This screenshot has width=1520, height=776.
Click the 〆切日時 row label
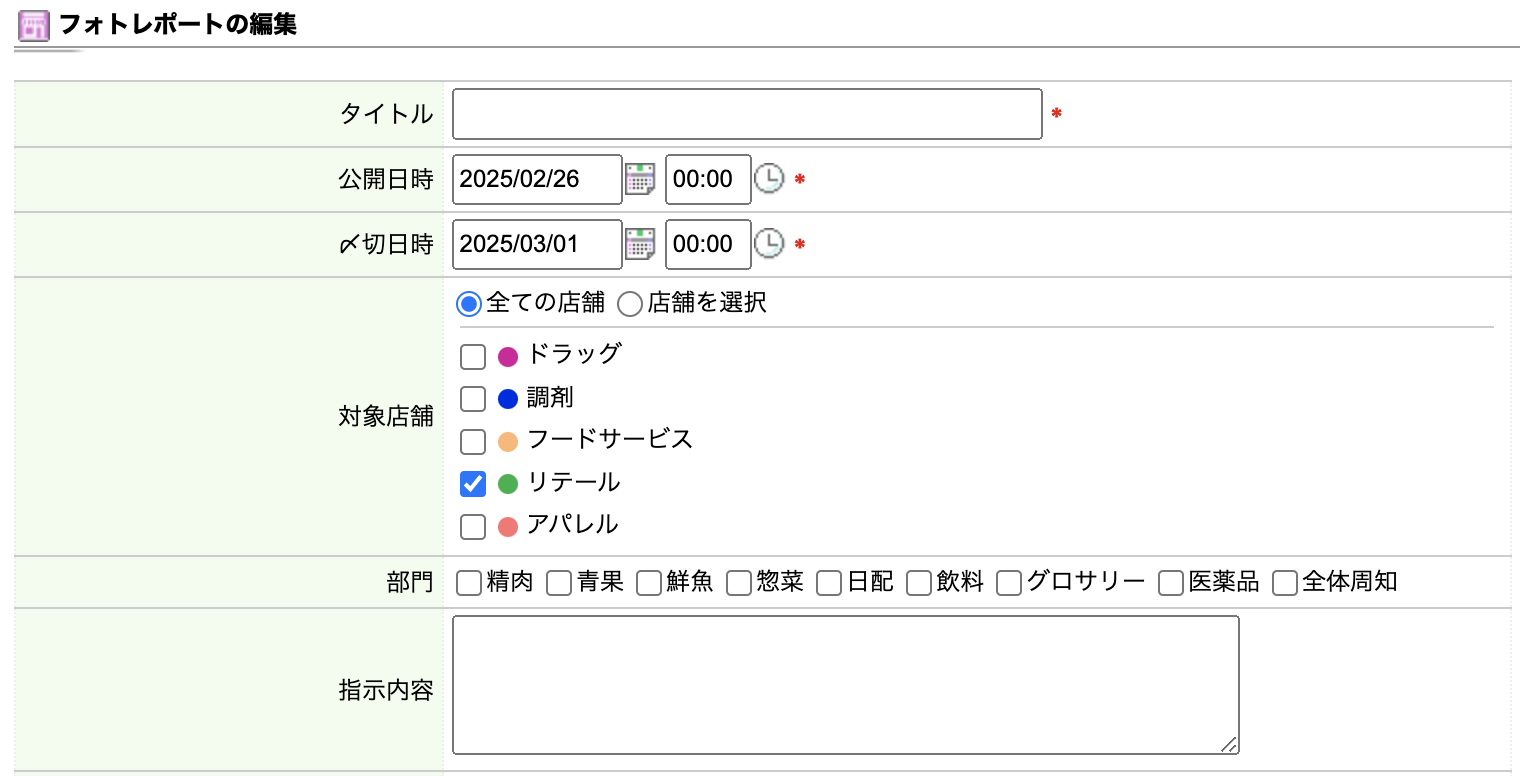[386, 244]
